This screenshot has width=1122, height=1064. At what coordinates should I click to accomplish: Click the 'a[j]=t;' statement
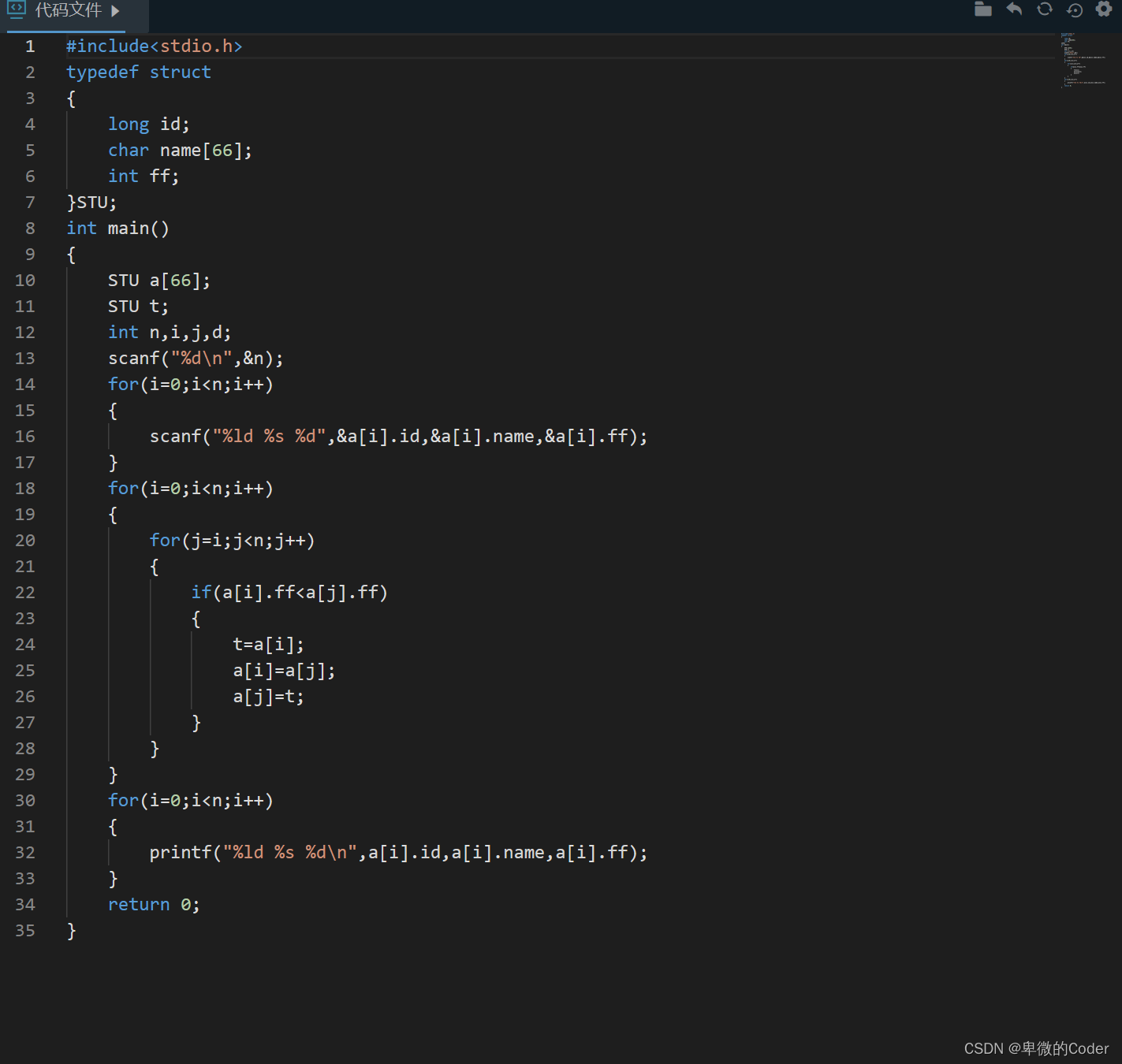[x=268, y=697]
